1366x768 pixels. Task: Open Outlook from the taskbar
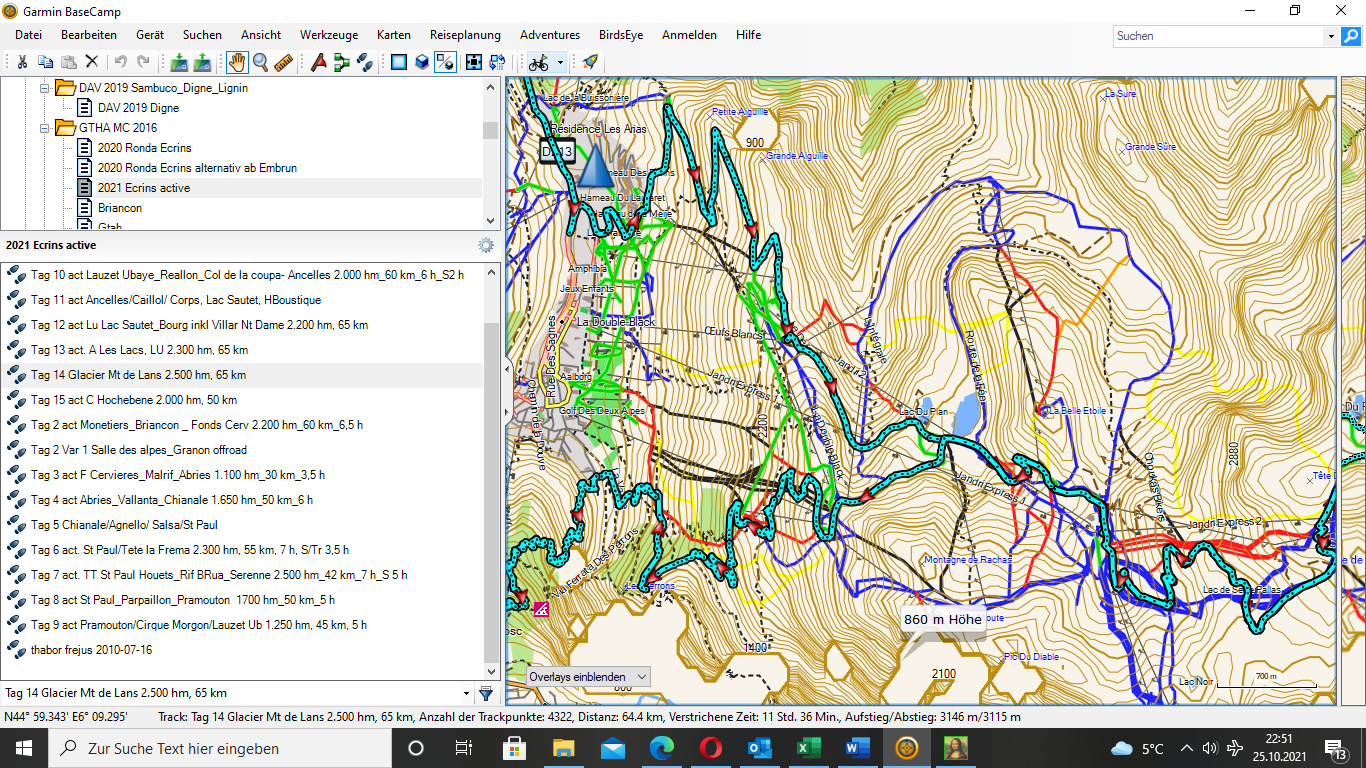760,748
